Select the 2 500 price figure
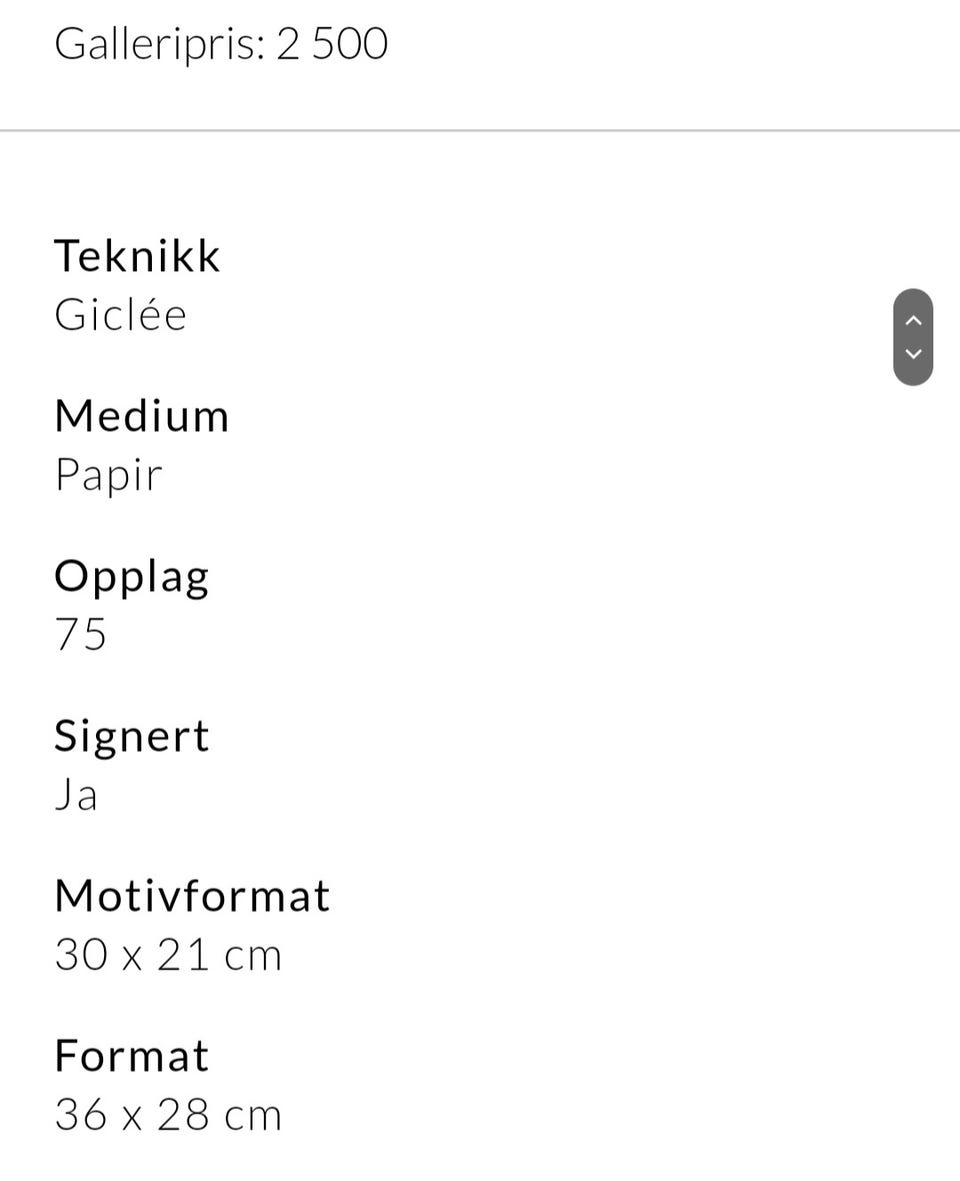This screenshot has width=960, height=1181. (x=332, y=45)
